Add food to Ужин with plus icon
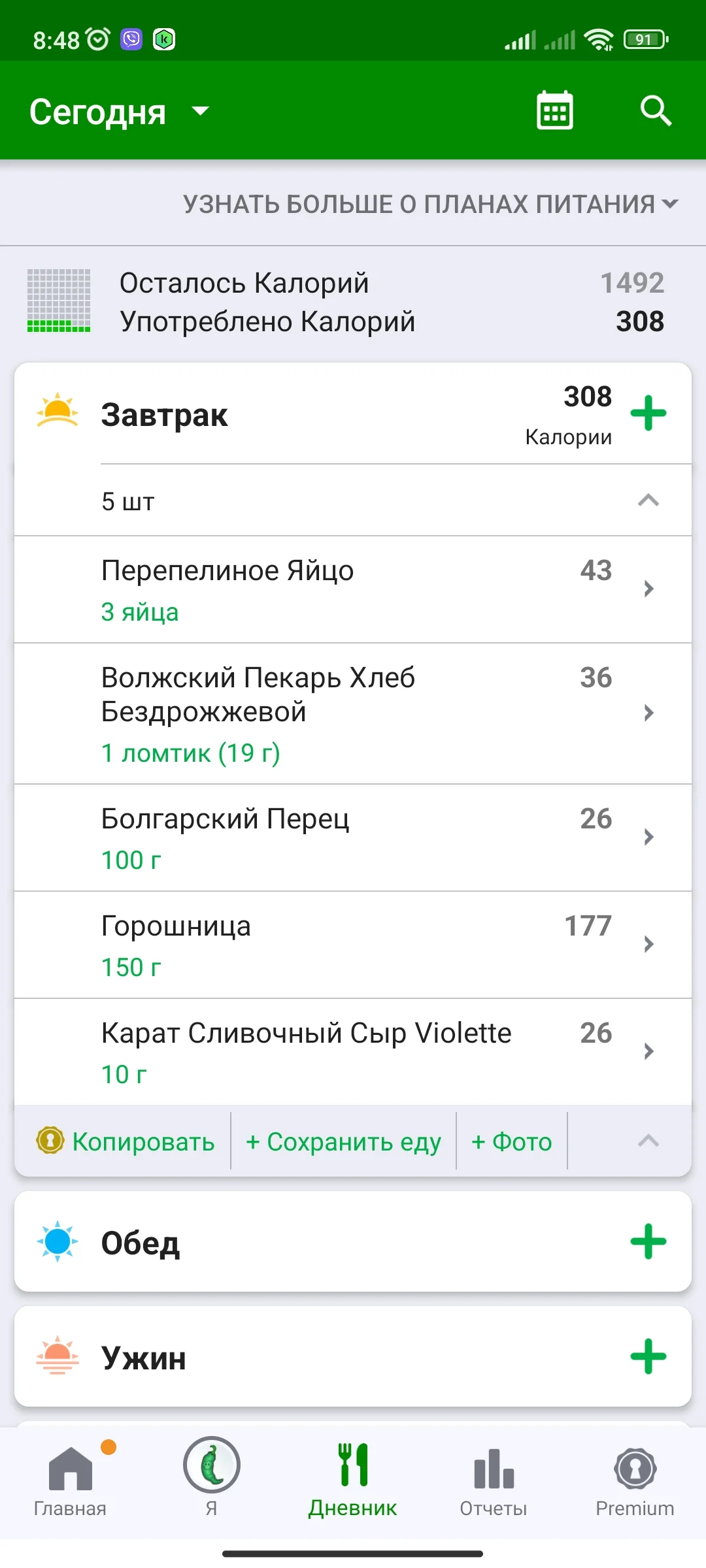Screen dimensions: 706x1568 pos(648,1356)
